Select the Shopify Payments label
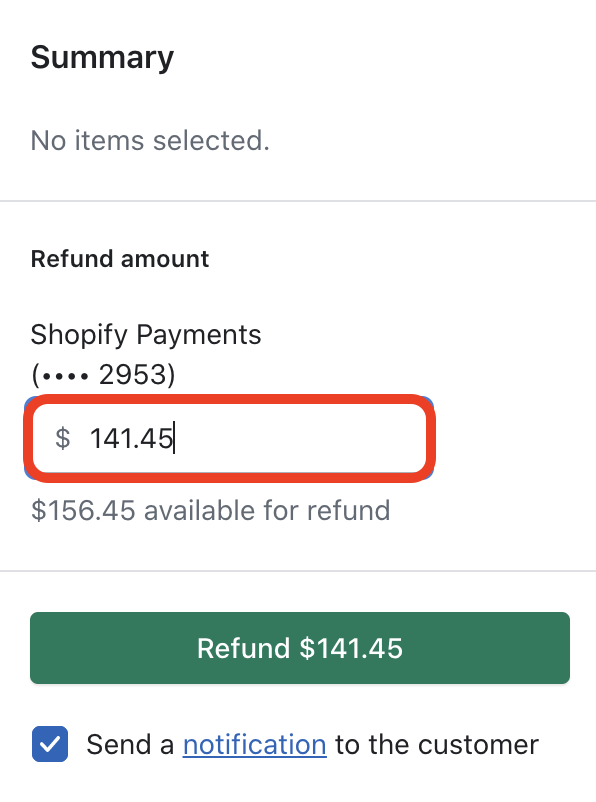This screenshot has width=596, height=802. (x=146, y=335)
